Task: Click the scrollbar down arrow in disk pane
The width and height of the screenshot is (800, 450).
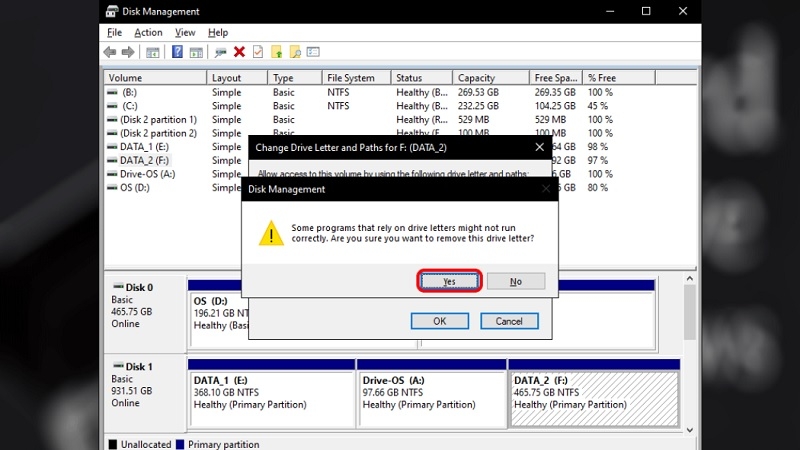Action: click(x=690, y=430)
